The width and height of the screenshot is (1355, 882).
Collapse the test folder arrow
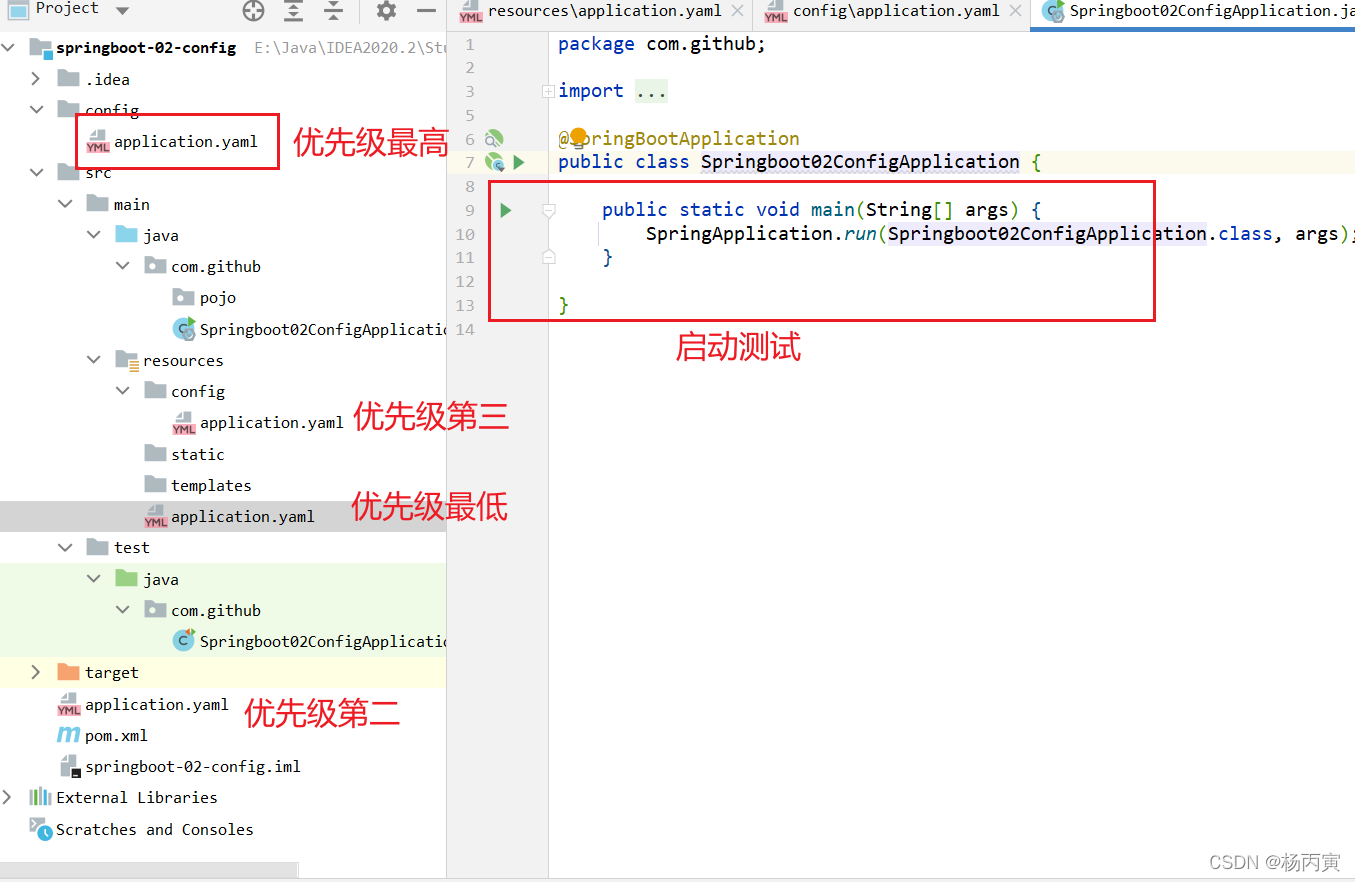pos(66,547)
